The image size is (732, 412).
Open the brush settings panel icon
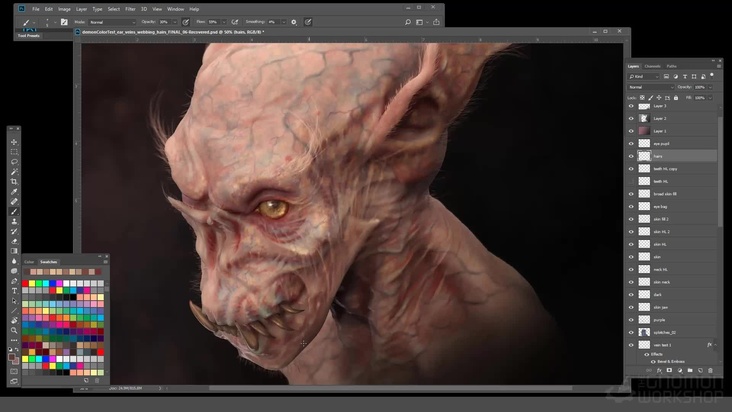pyautogui.click(x=64, y=22)
